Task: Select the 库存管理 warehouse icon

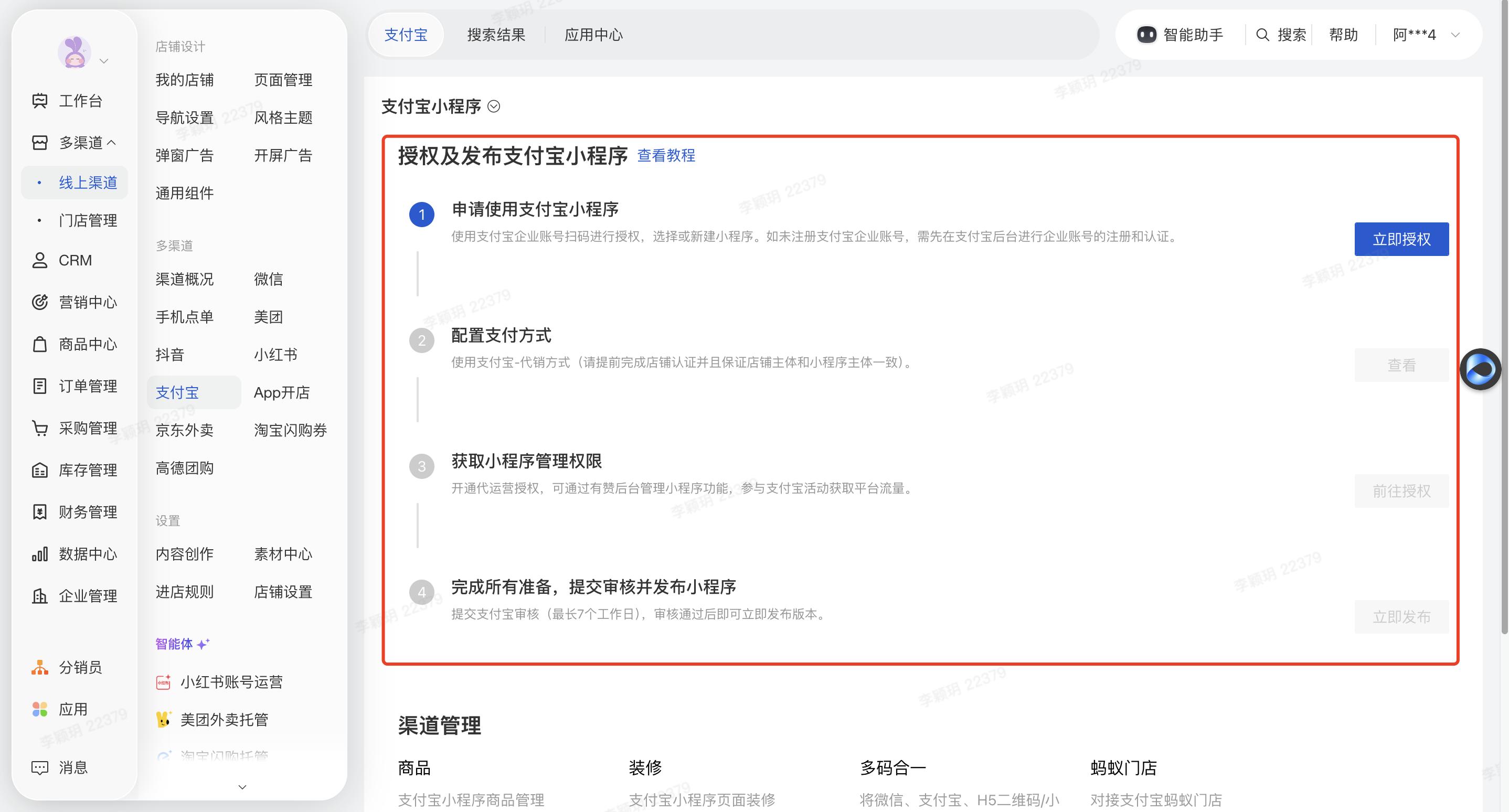Action: pyautogui.click(x=39, y=470)
